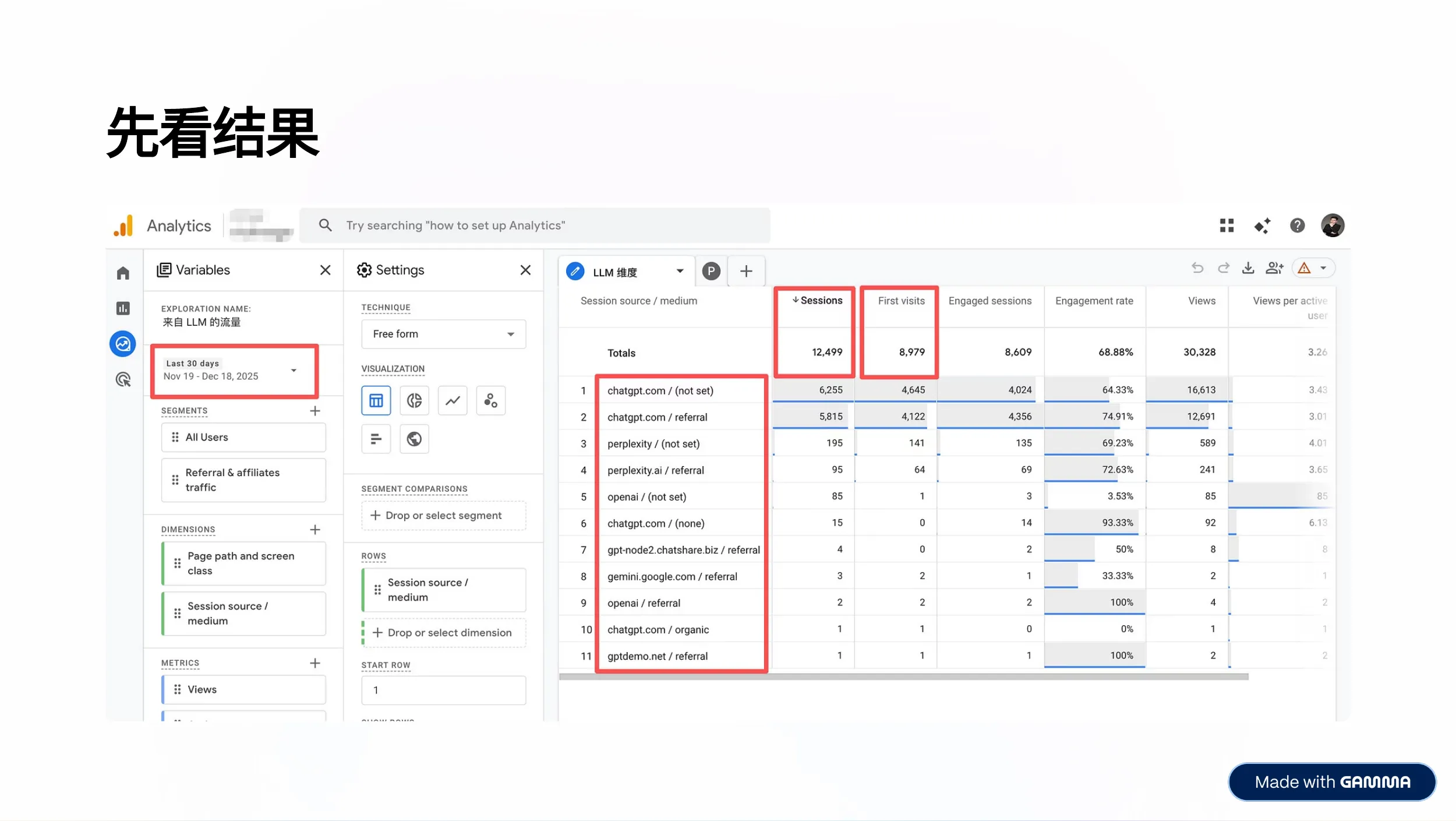Select the donut chart visualization icon
Viewport: 1456px width, 821px height.
[414, 400]
